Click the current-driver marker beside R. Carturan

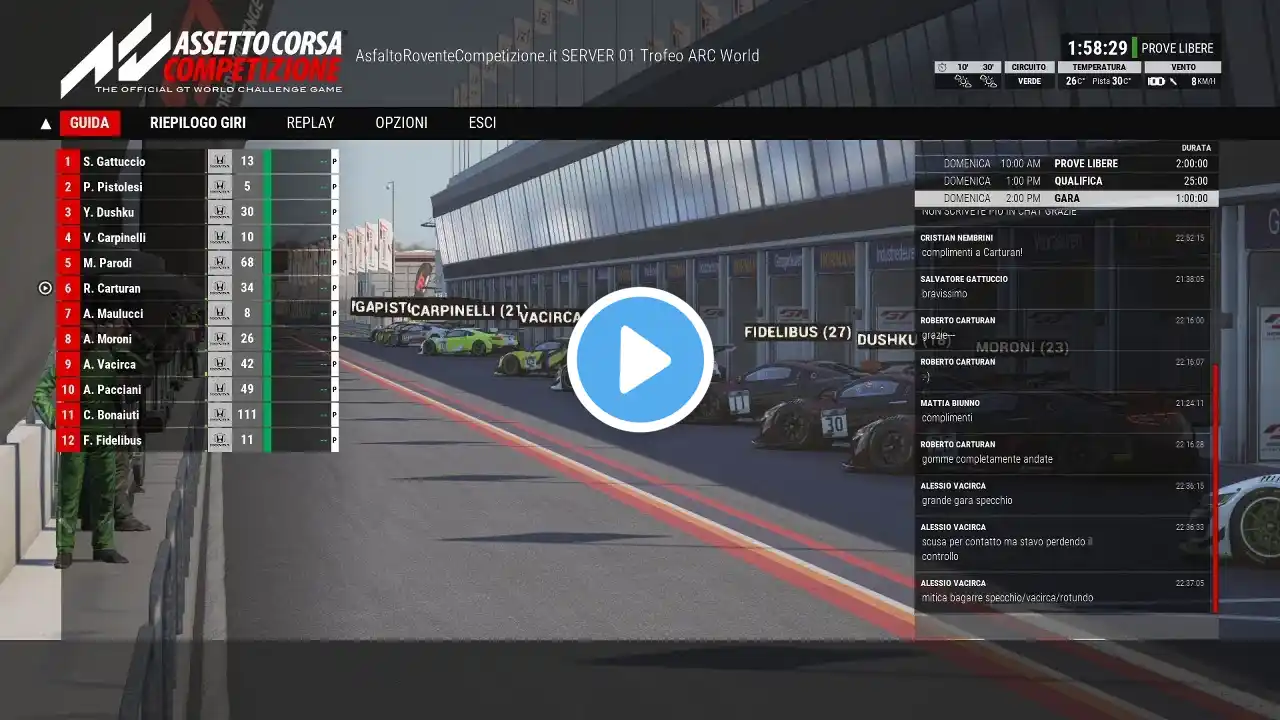tap(45, 288)
